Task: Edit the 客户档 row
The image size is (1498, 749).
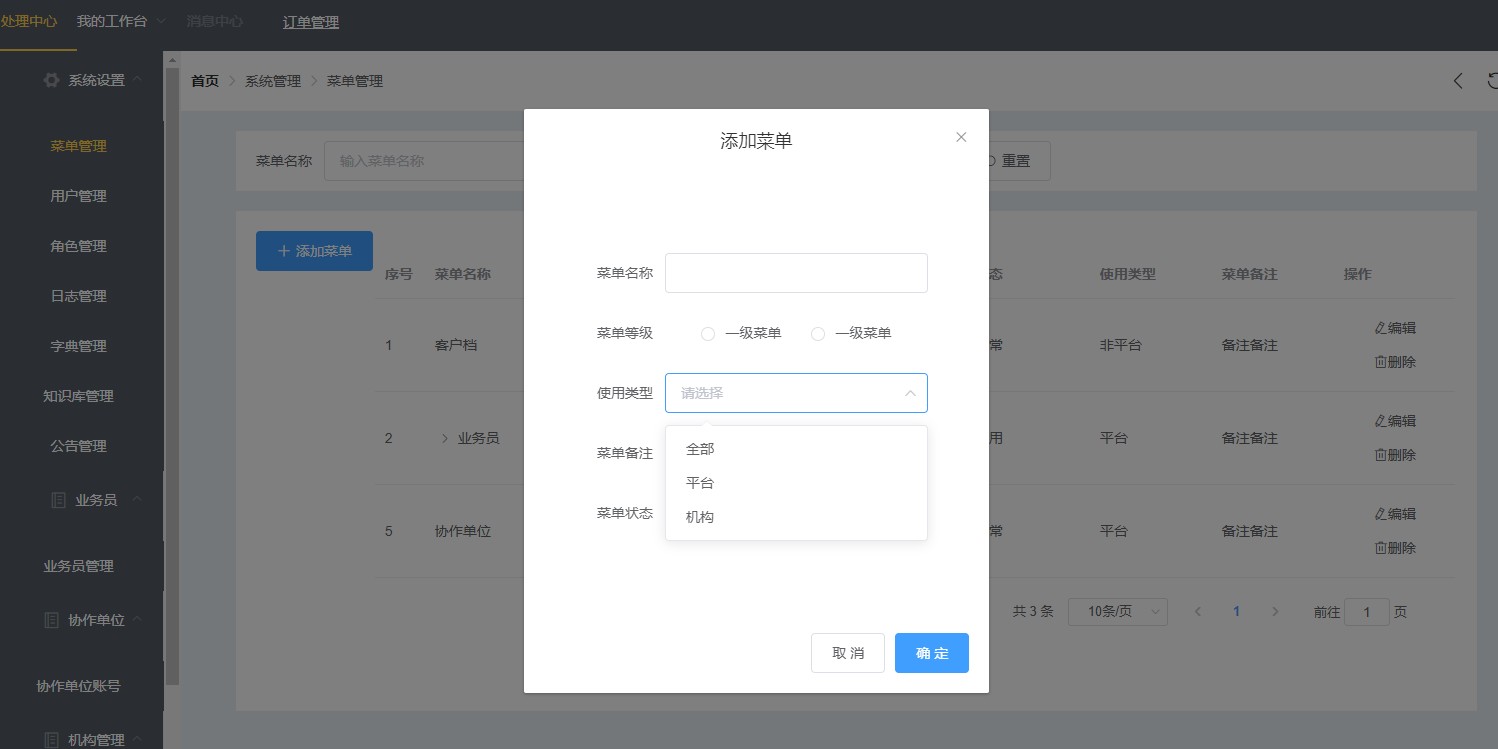Action: [1395, 328]
